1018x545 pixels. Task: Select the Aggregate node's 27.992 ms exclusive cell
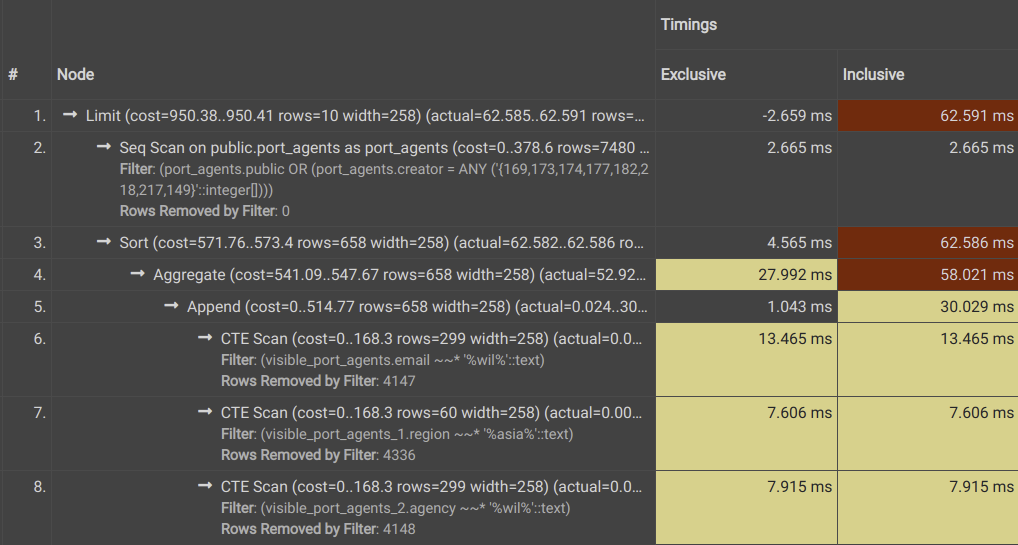point(747,275)
